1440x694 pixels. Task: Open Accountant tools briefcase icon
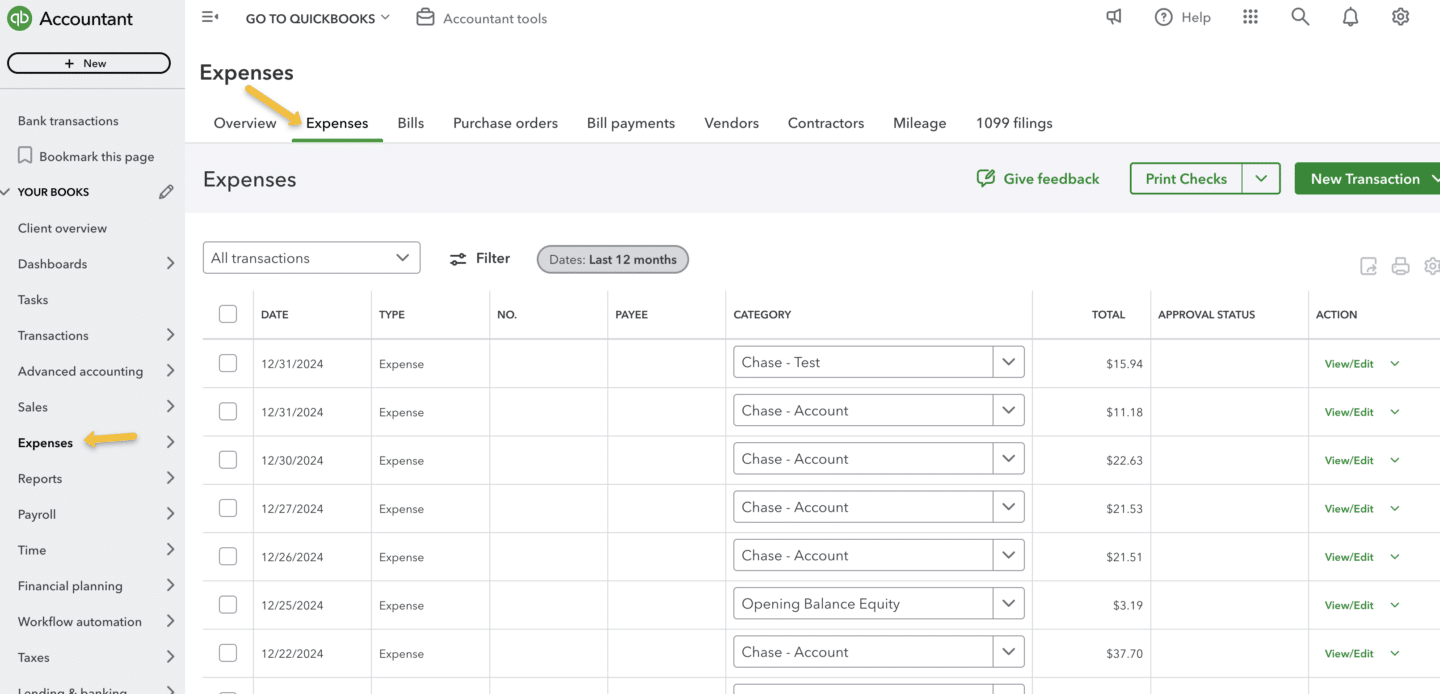pyautogui.click(x=425, y=18)
